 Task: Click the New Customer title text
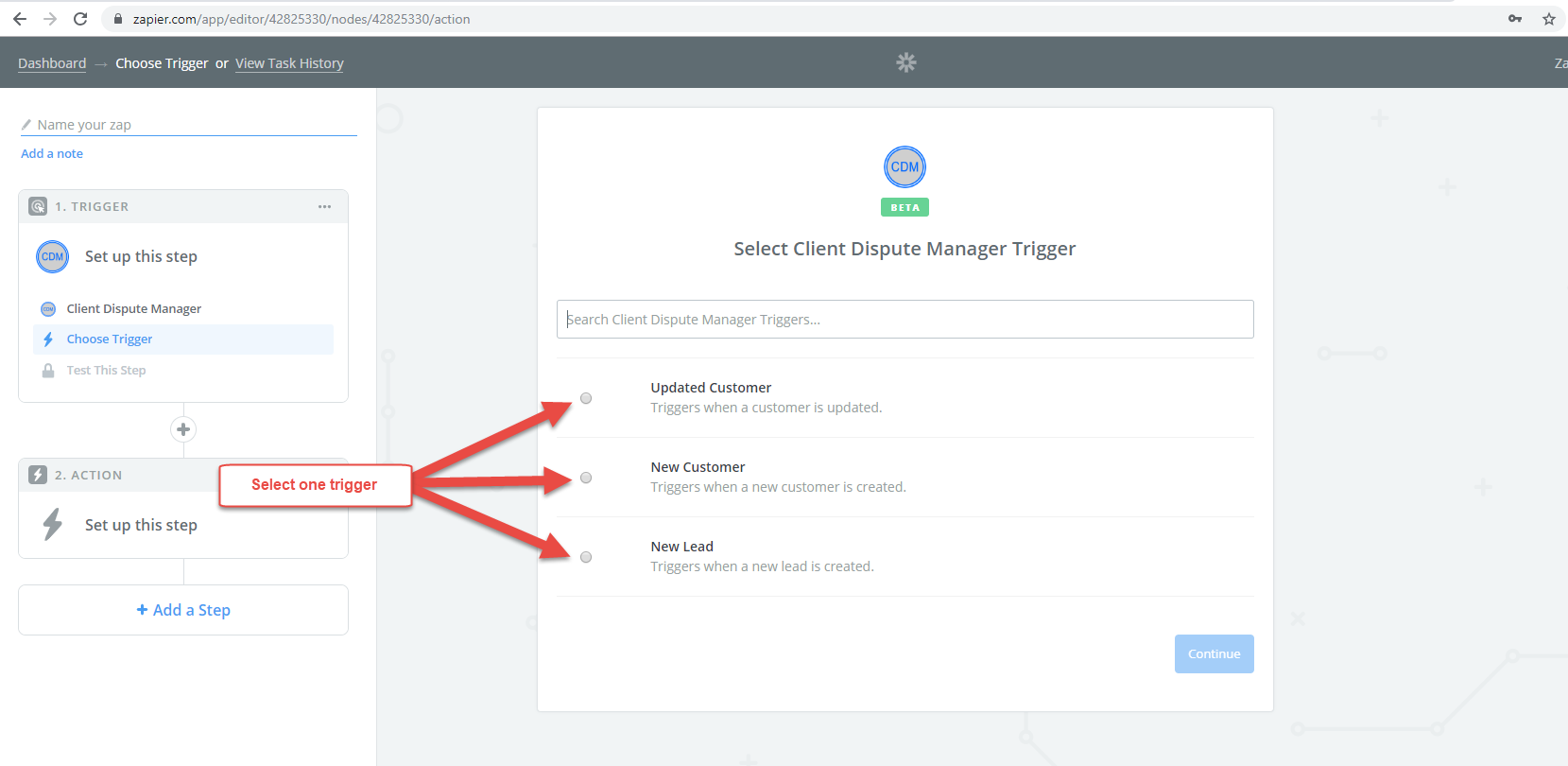pos(698,467)
